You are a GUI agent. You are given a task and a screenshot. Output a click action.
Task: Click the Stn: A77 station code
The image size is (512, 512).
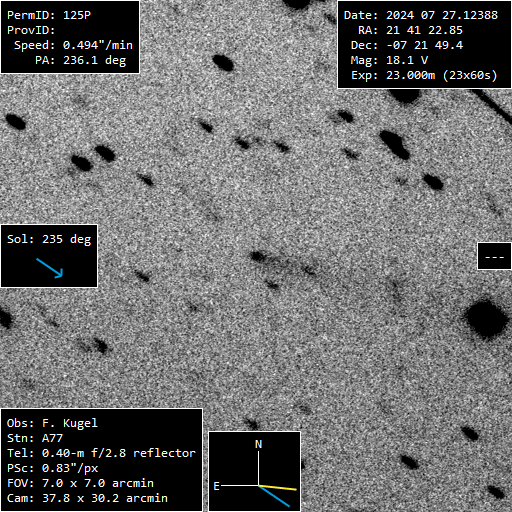[35, 438]
